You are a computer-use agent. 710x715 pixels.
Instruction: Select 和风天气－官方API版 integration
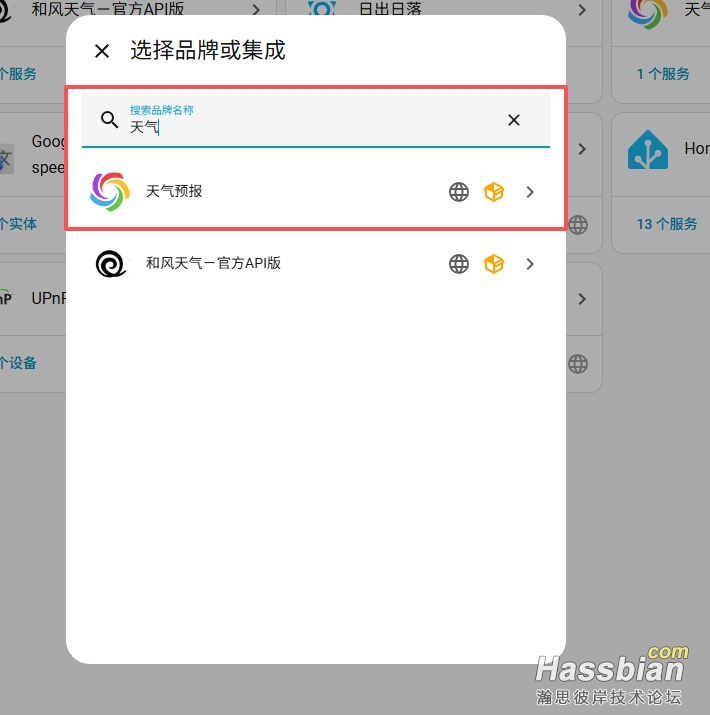point(316,264)
